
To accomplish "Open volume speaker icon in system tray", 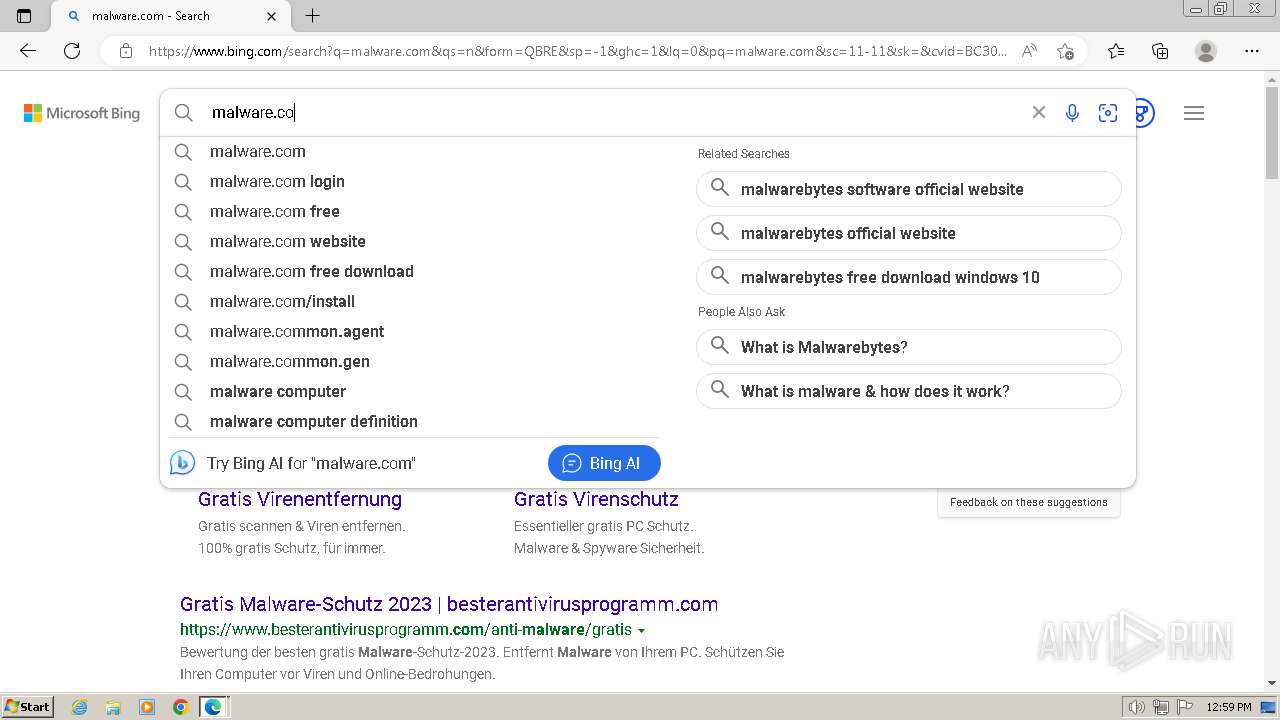I will [x=1136, y=707].
